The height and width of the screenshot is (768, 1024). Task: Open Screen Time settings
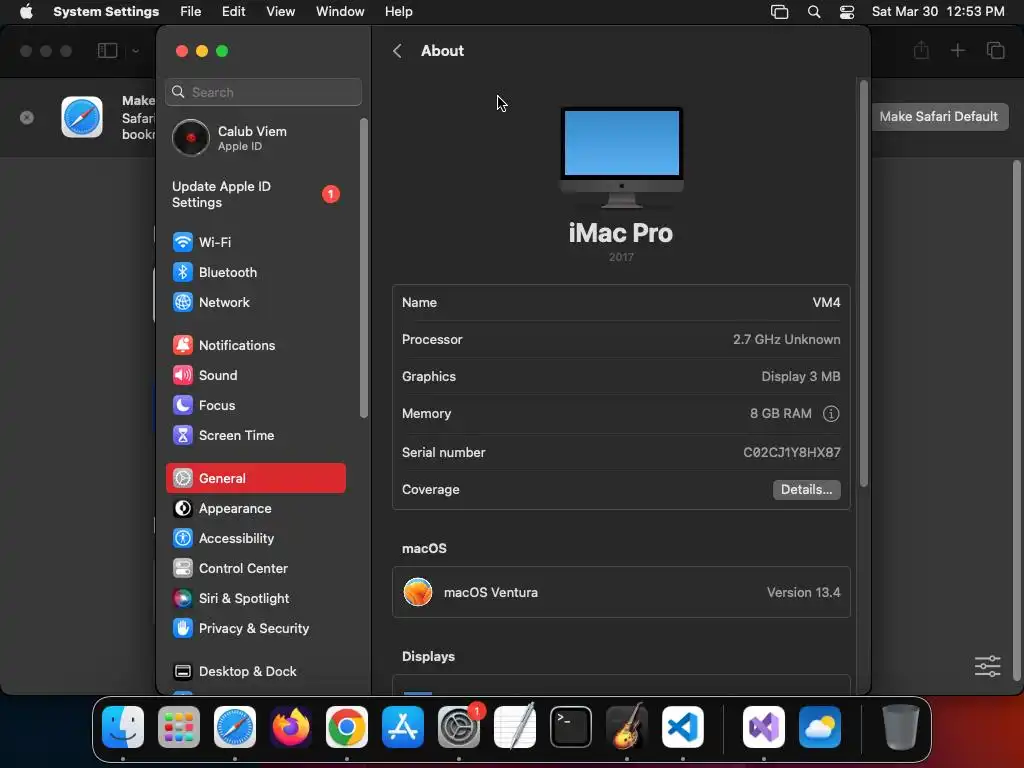255,436
